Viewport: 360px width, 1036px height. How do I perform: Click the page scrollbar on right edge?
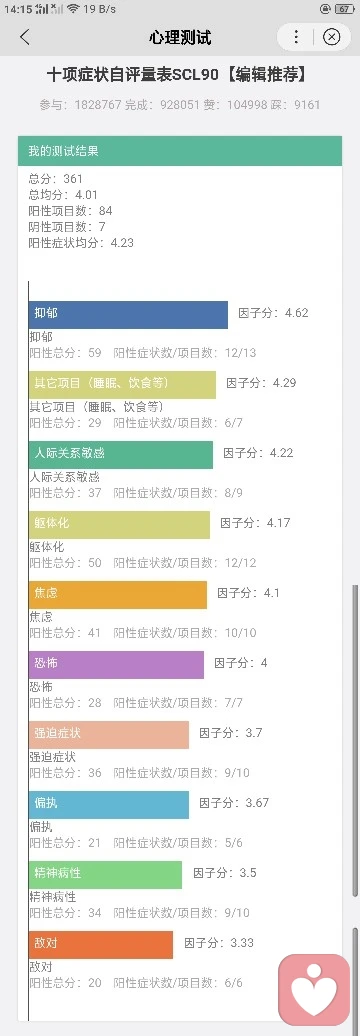point(356,740)
